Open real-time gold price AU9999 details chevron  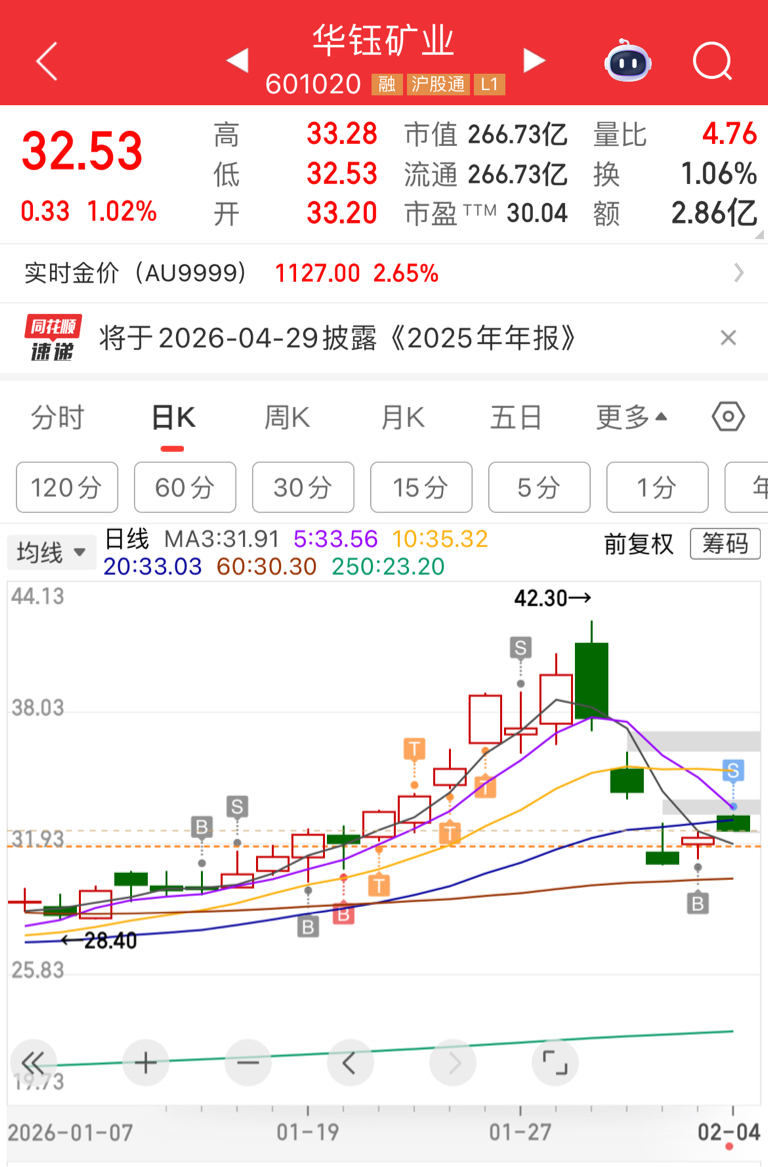[739, 272]
